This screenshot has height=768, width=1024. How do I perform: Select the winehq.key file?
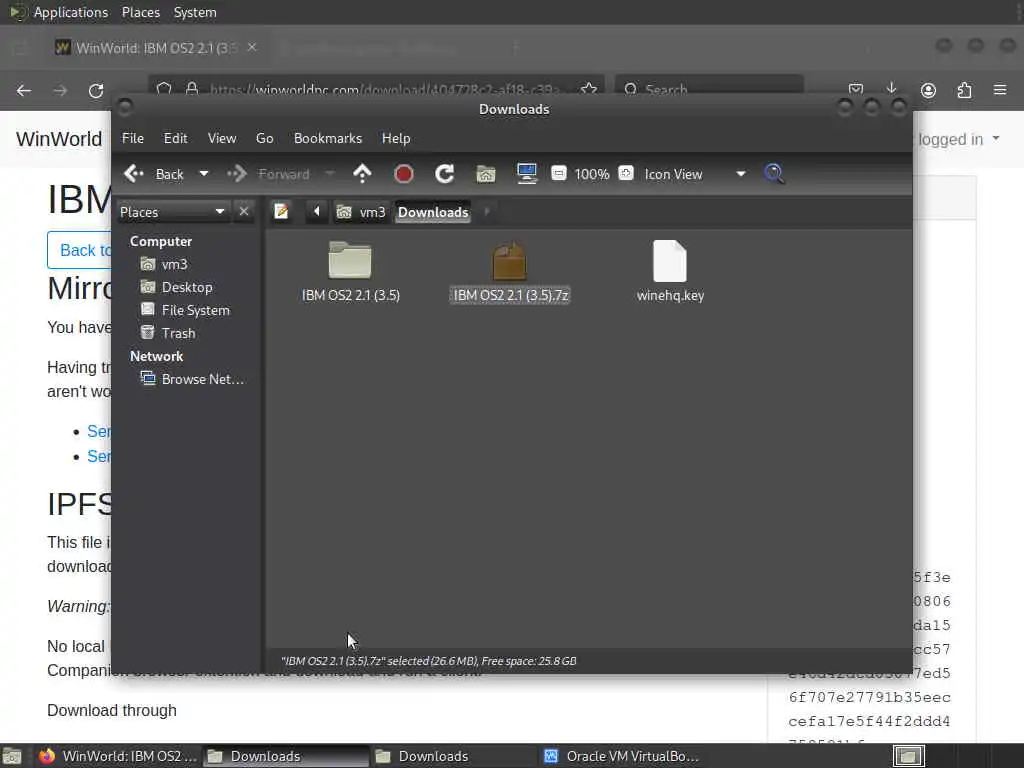tap(670, 272)
